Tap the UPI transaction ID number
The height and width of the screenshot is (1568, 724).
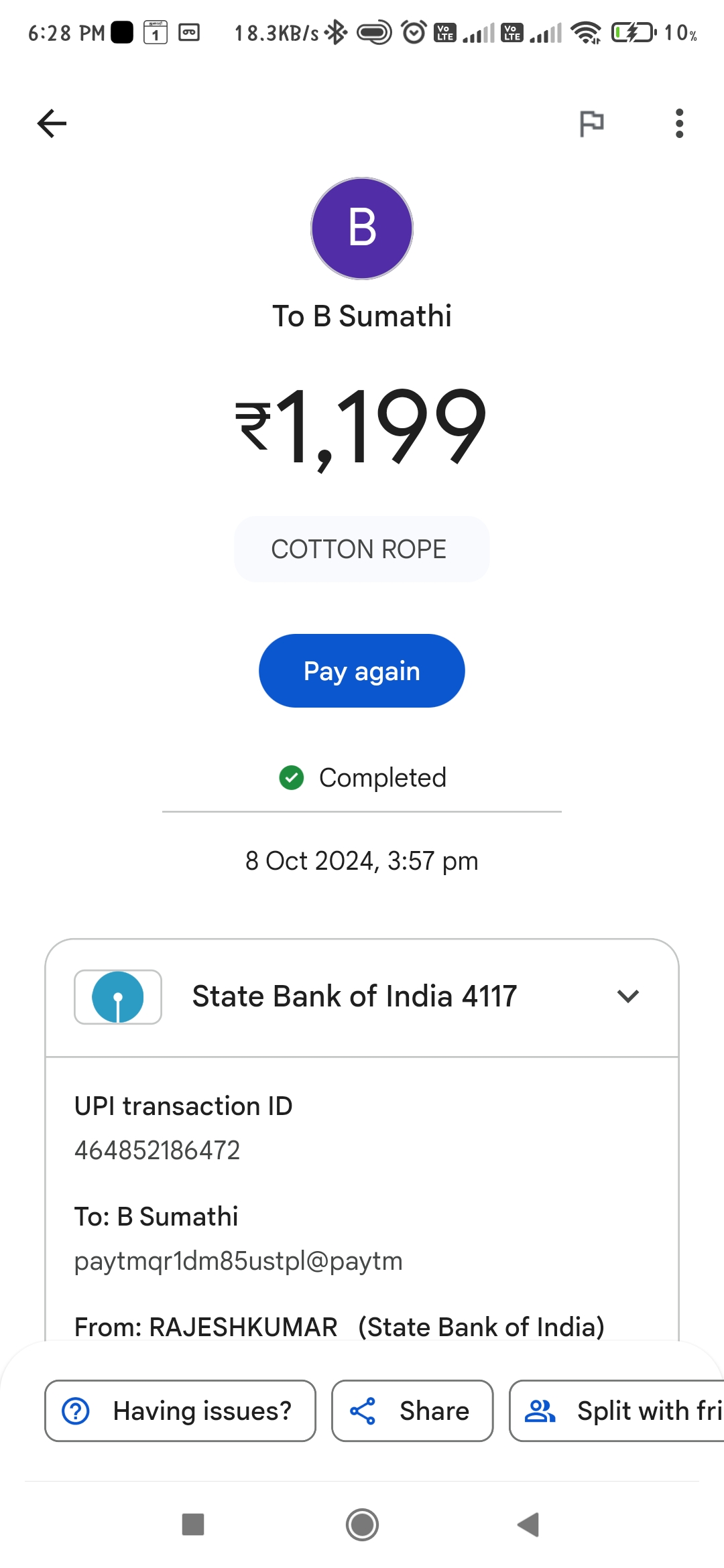(x=157, y=1151)
